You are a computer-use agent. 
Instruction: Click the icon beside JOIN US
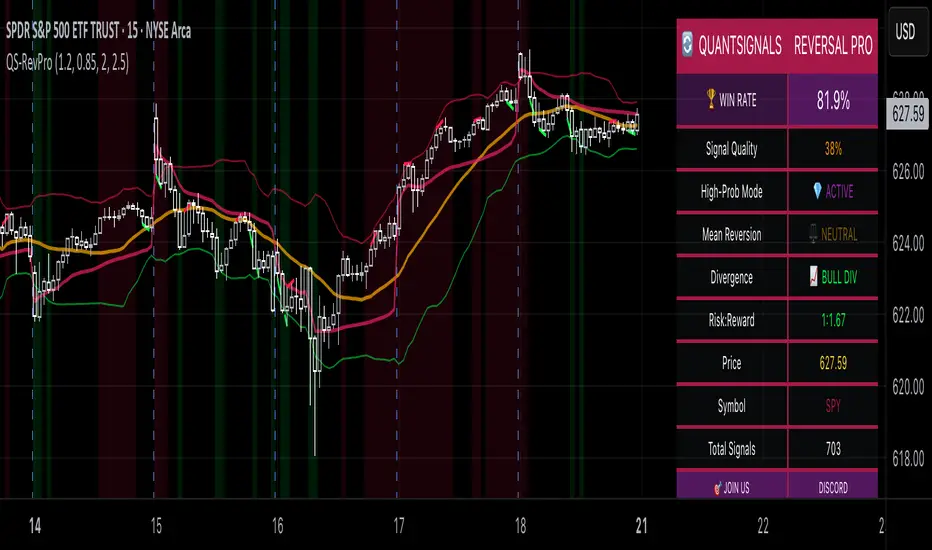point(717,489)
